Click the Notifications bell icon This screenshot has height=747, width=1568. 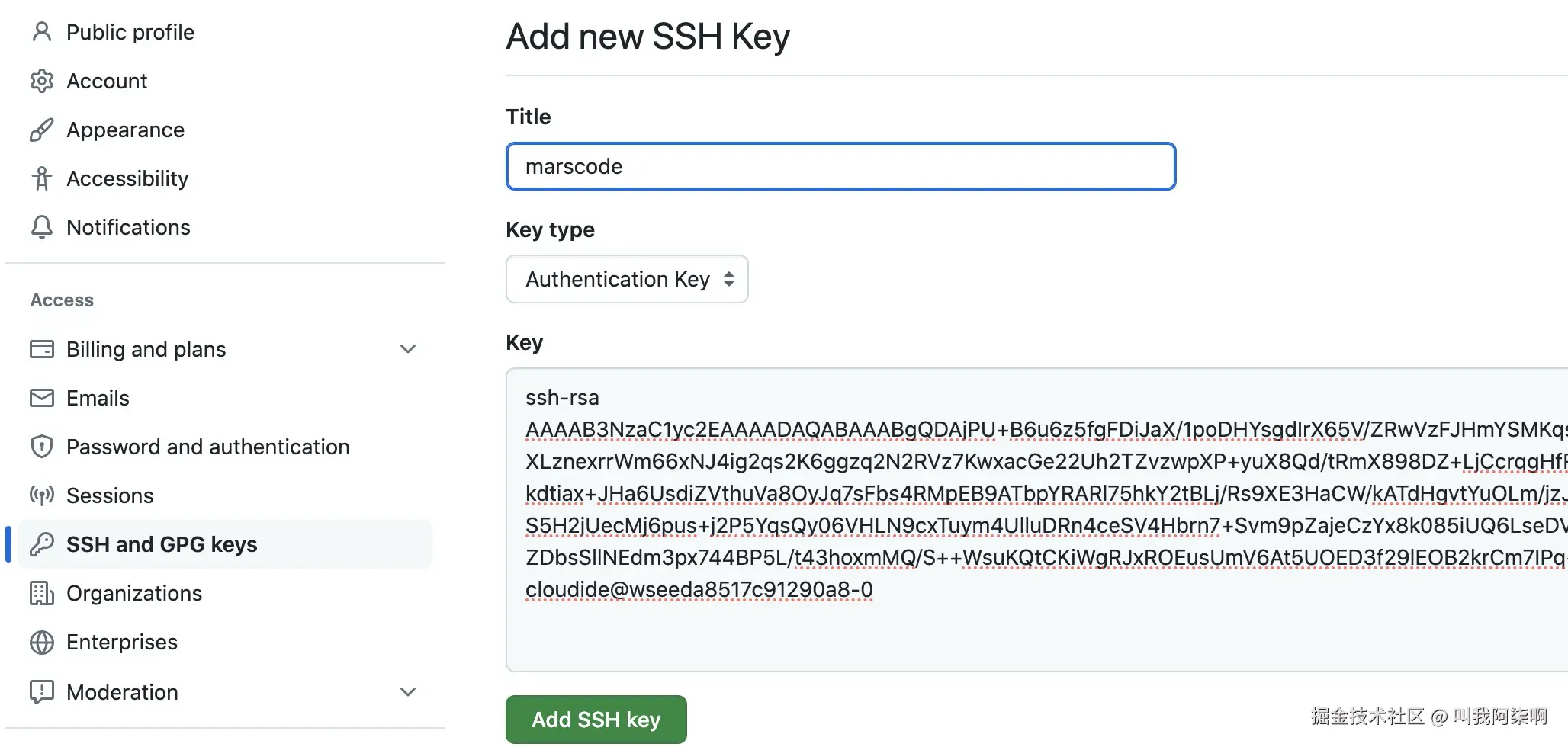pos(42,227)
